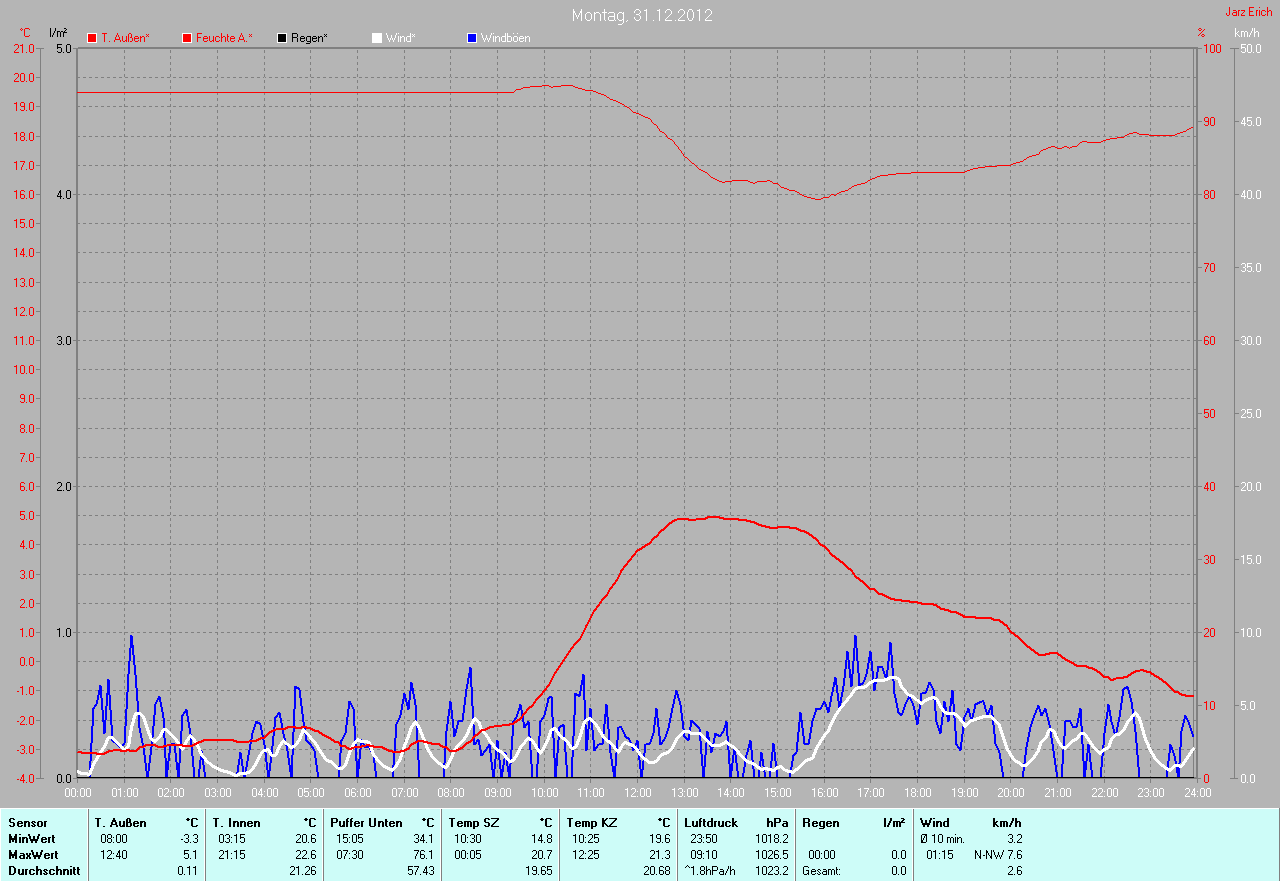The image size is (1280, 881).
Task: Click the '21.0' temperature axis label
Action: (23, 48)
